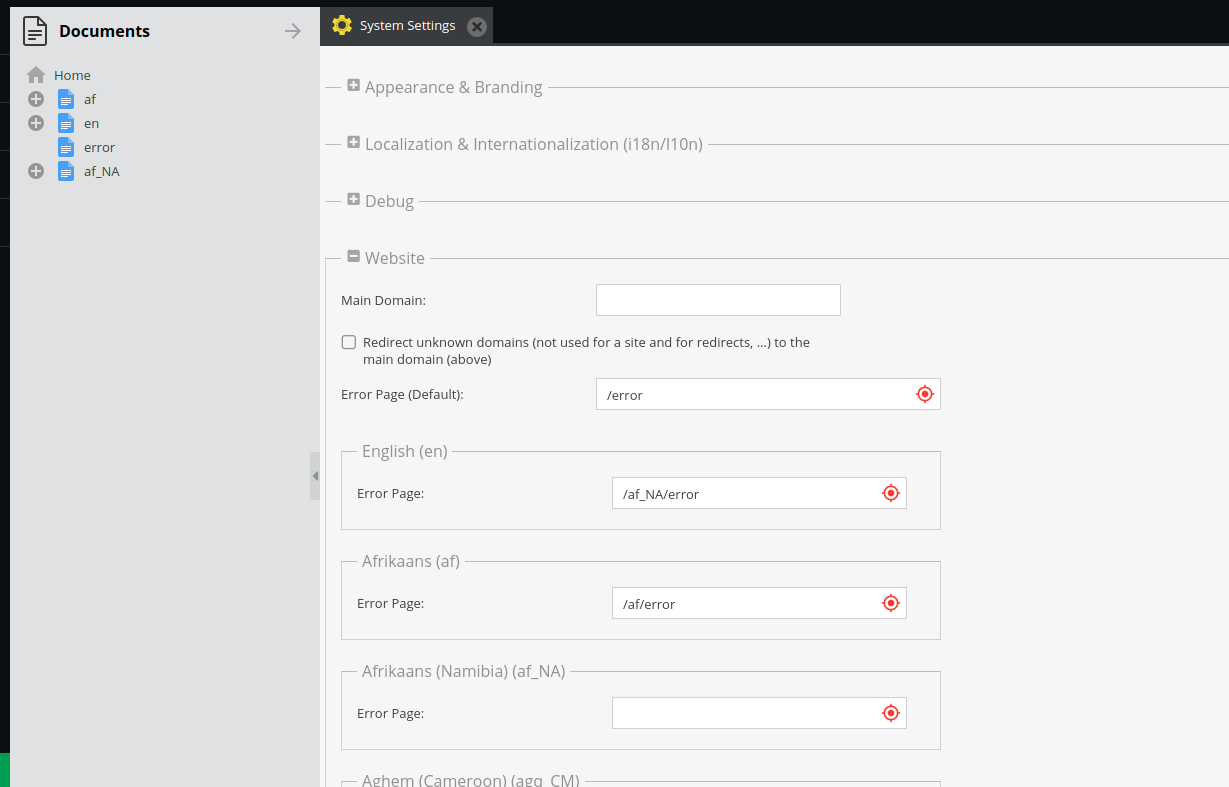Enable redirecting unknown domains to the main domain
1229x787 pixels.
348,342
